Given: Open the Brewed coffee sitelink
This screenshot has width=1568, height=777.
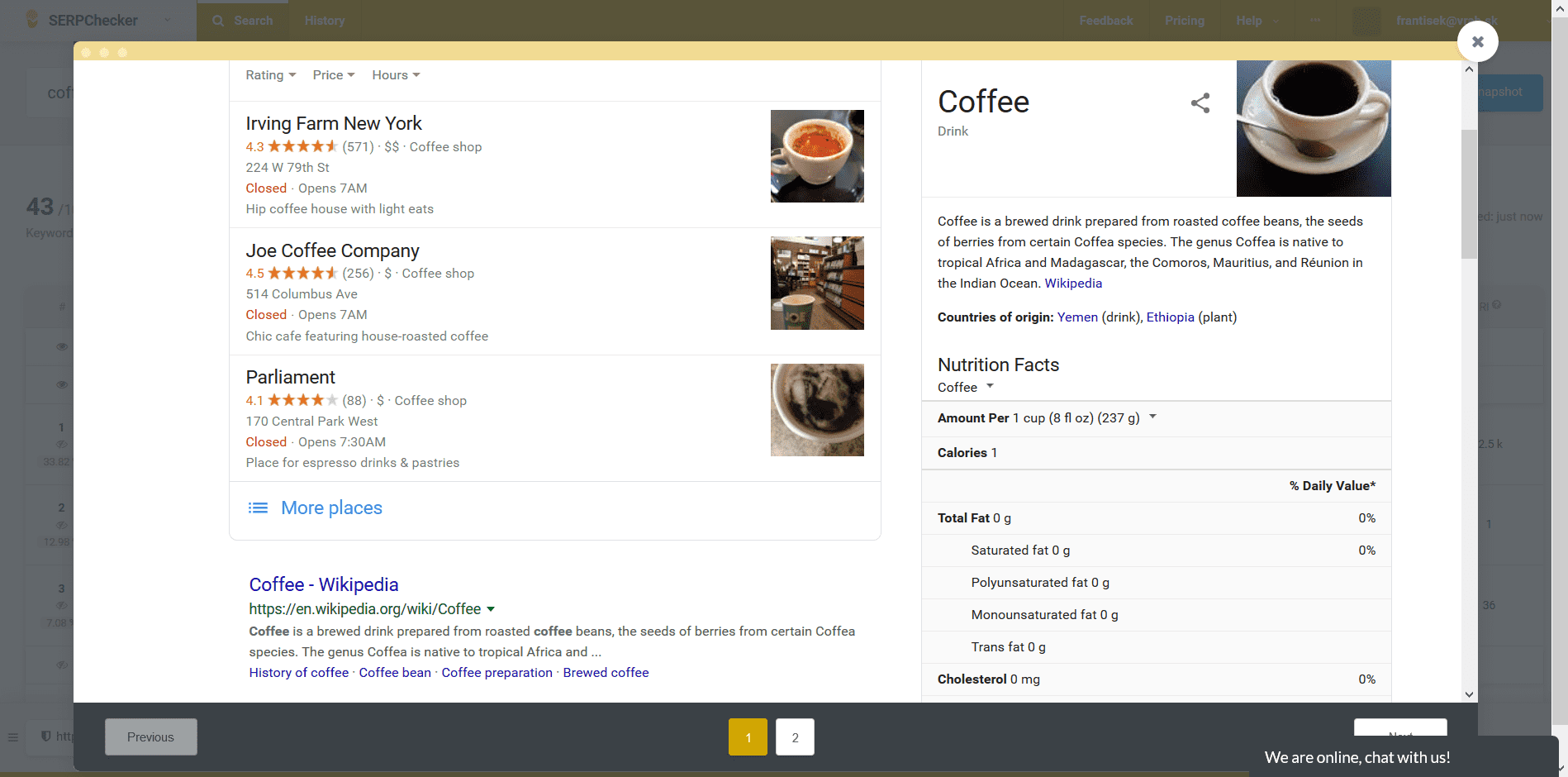Looking at the screenshot, I should click(x=606, y=673).
